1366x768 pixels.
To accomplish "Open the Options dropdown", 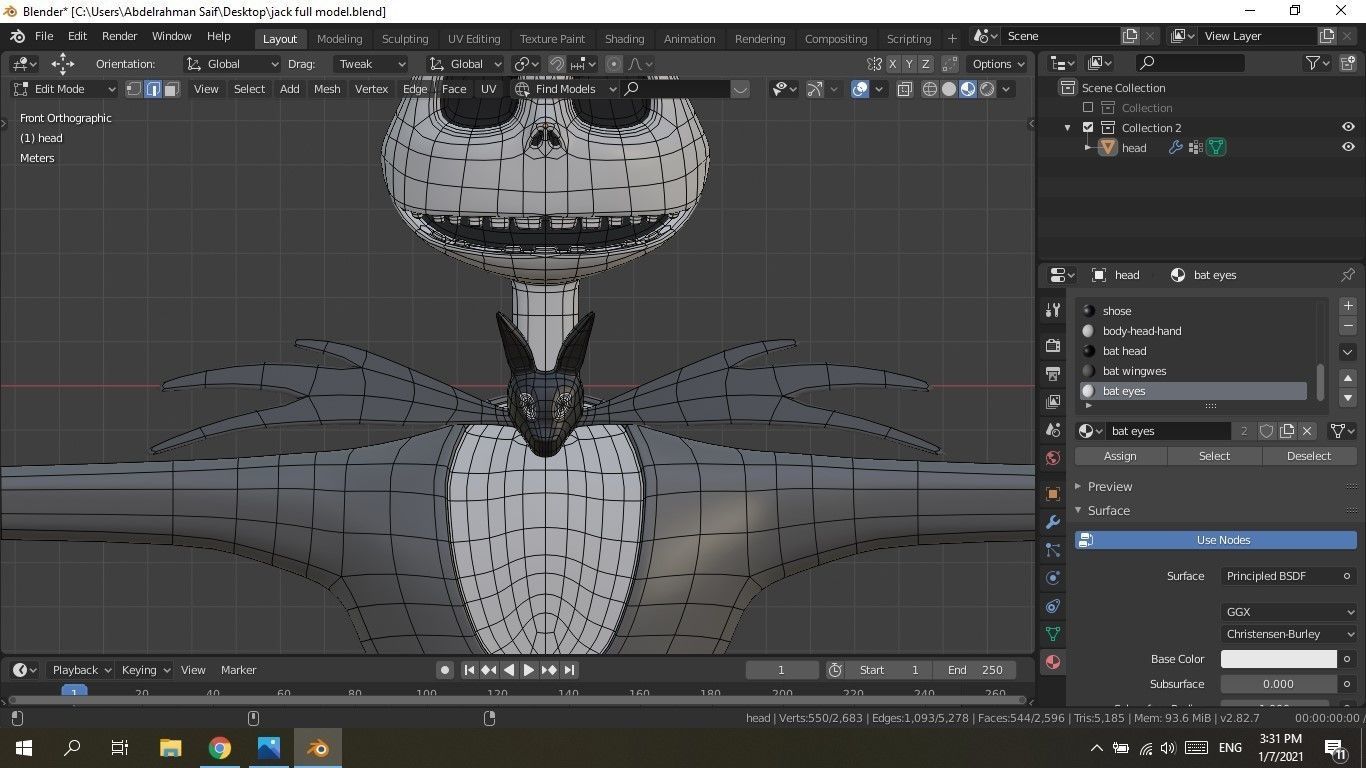I will [998, 64].
